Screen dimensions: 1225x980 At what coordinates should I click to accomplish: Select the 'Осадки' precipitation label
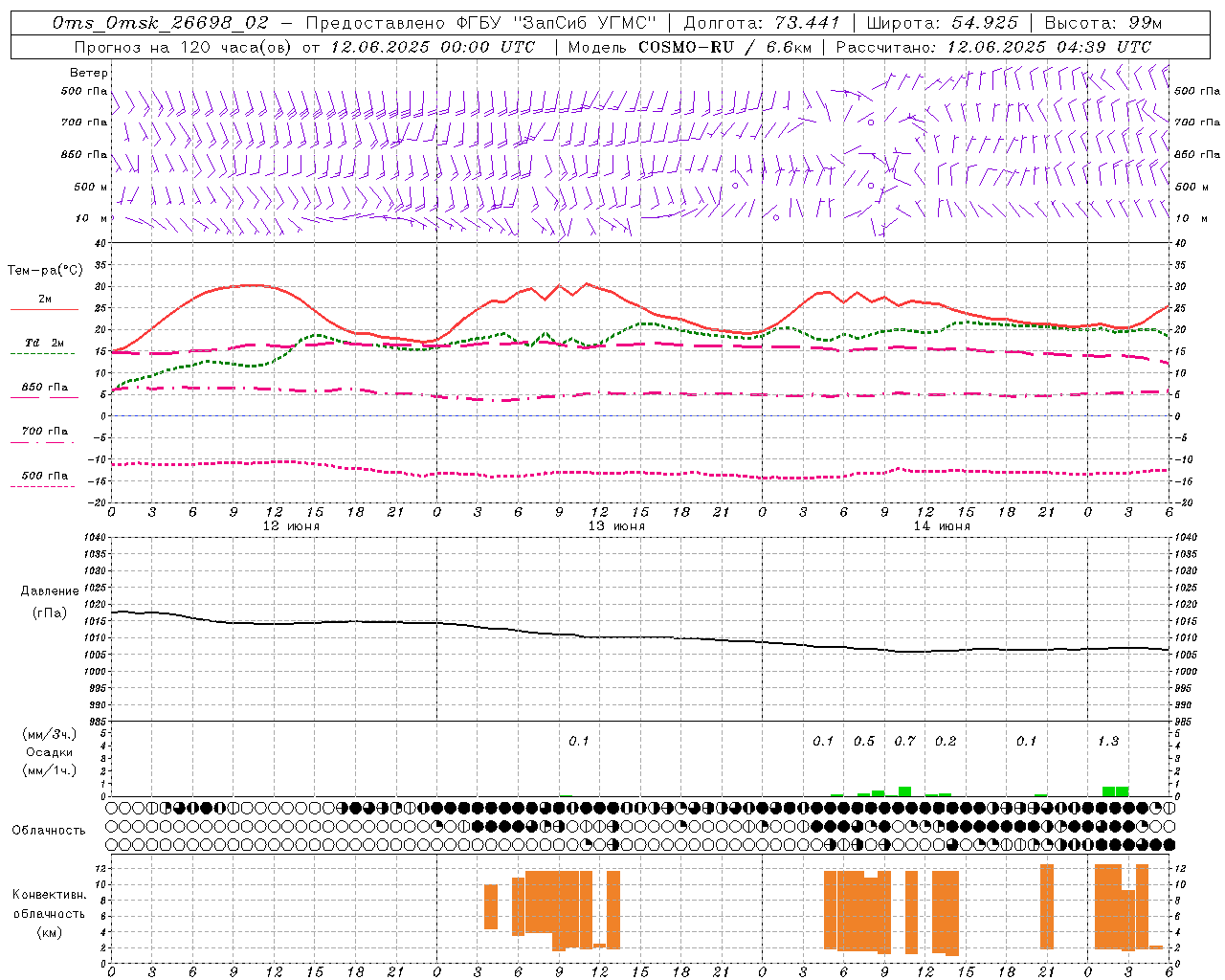(x=50, y=752)
